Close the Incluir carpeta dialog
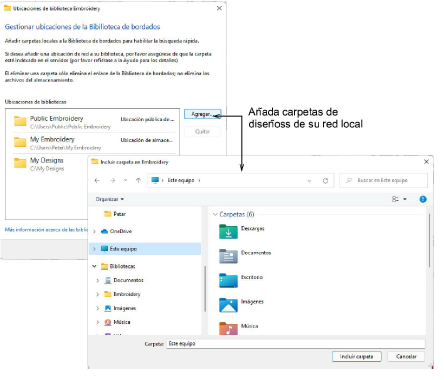444x380 pixels. (426, 162)
